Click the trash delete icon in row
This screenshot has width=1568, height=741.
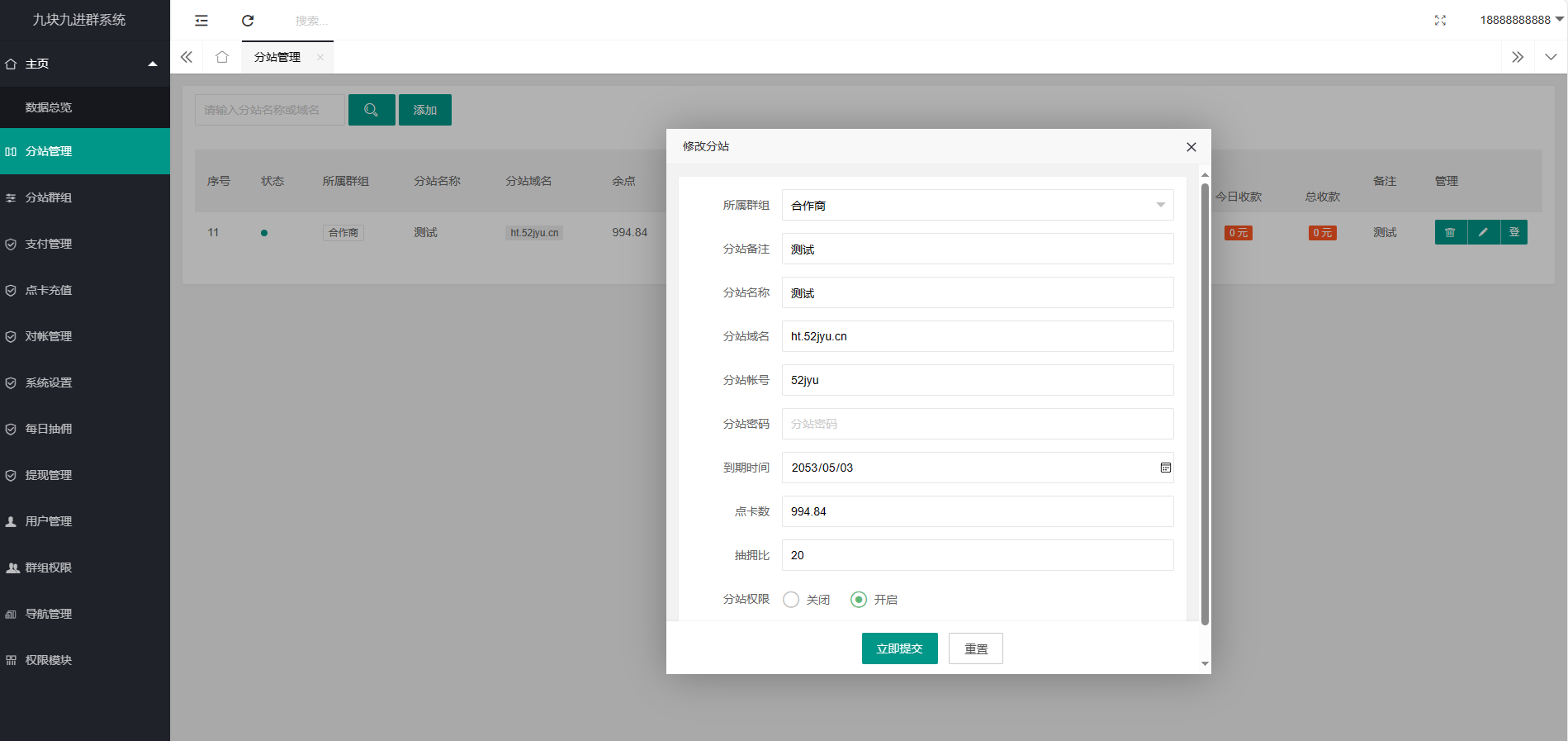1450,232
